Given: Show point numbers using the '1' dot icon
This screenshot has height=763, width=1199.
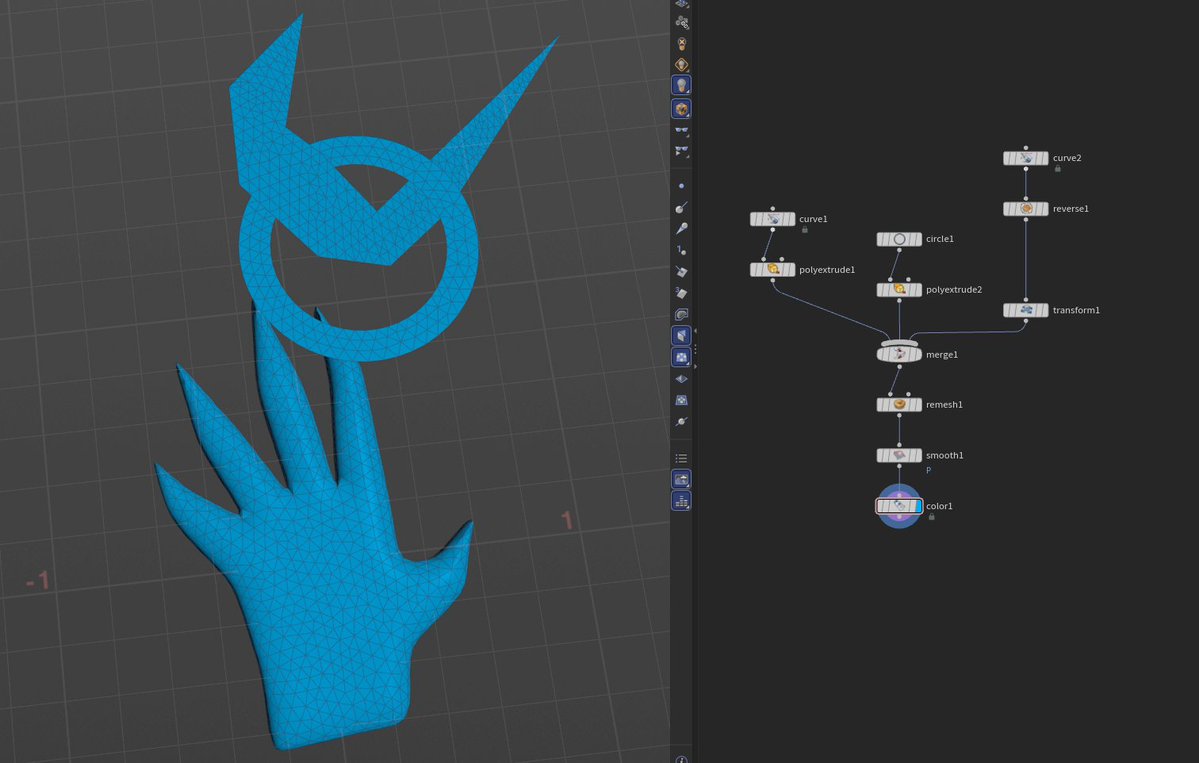Looking at the screenshot, I should 681,250.
